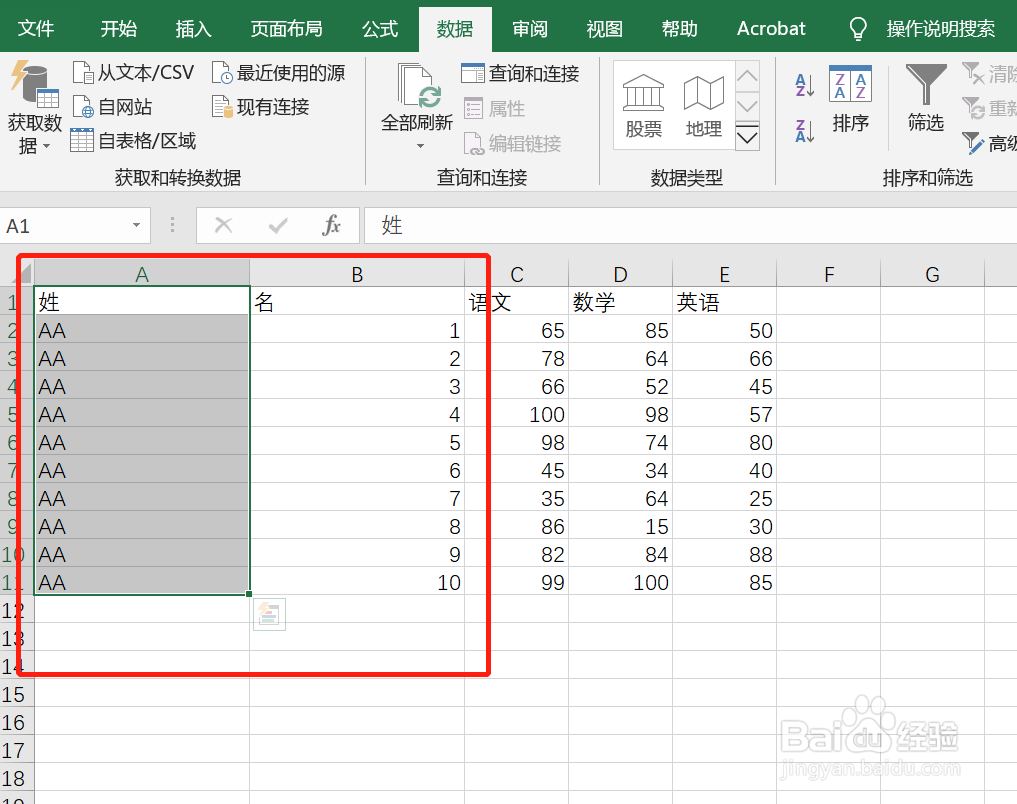This screenshot has height=804, width=1017.
Task: Click the 清除 filter icon
Action: (x=974, y=73)
